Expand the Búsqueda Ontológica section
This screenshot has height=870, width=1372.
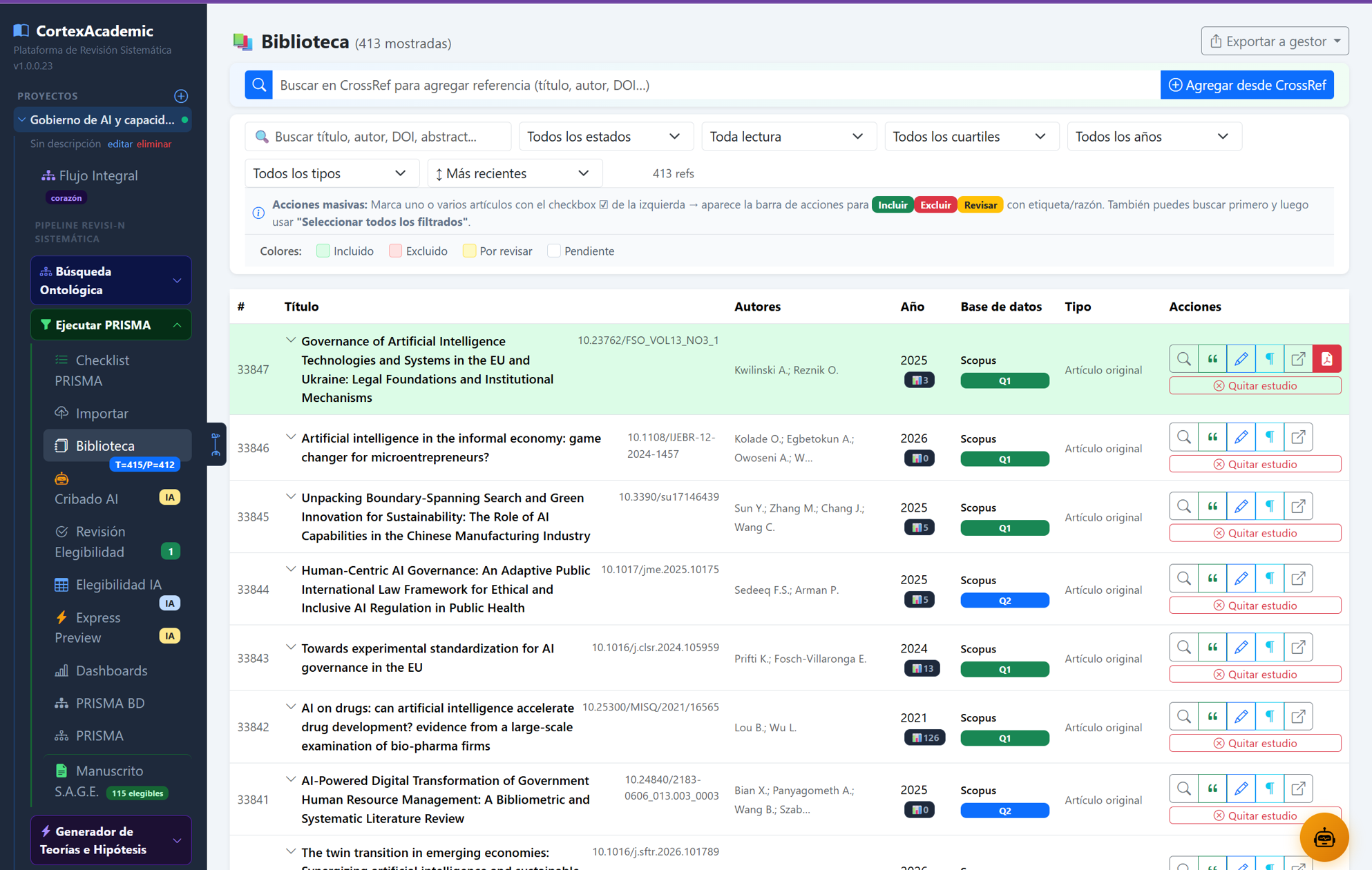(x=111, y=280)
